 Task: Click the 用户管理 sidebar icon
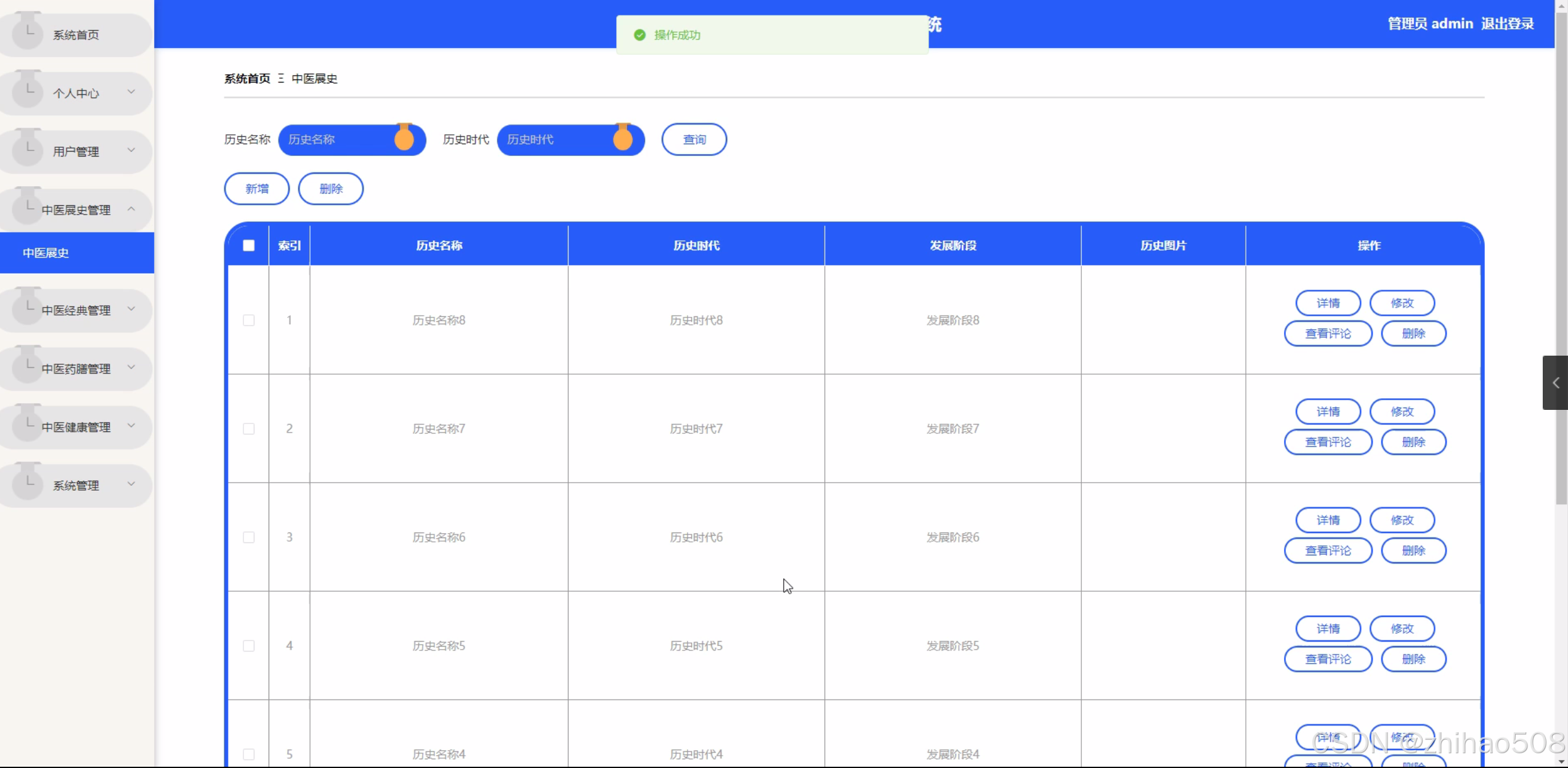[x=28, y=150]
